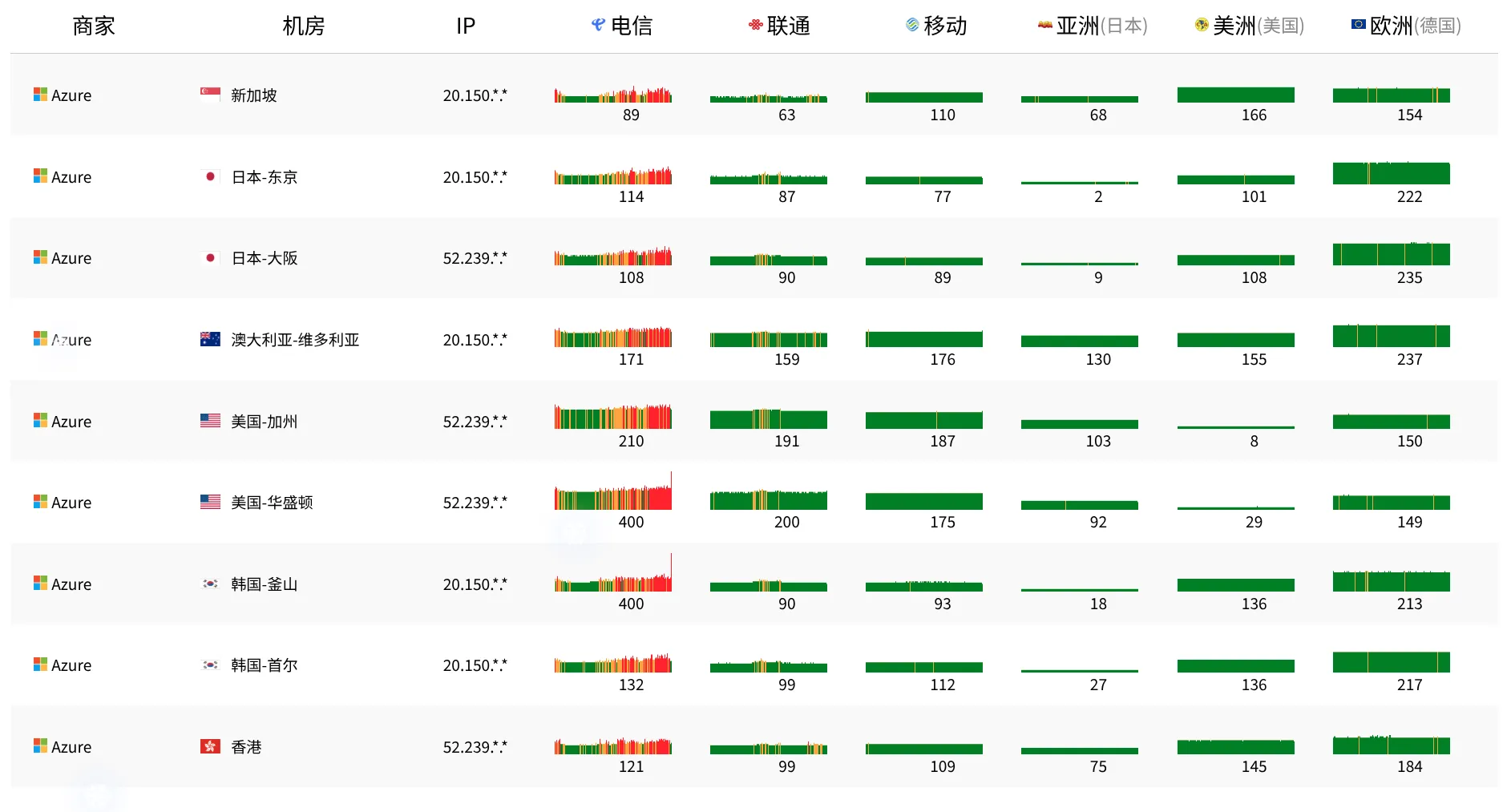Open the 澳大利亚-维多利亚 datacenter link
Screen dimensions: 1511x812
[295, 340]
